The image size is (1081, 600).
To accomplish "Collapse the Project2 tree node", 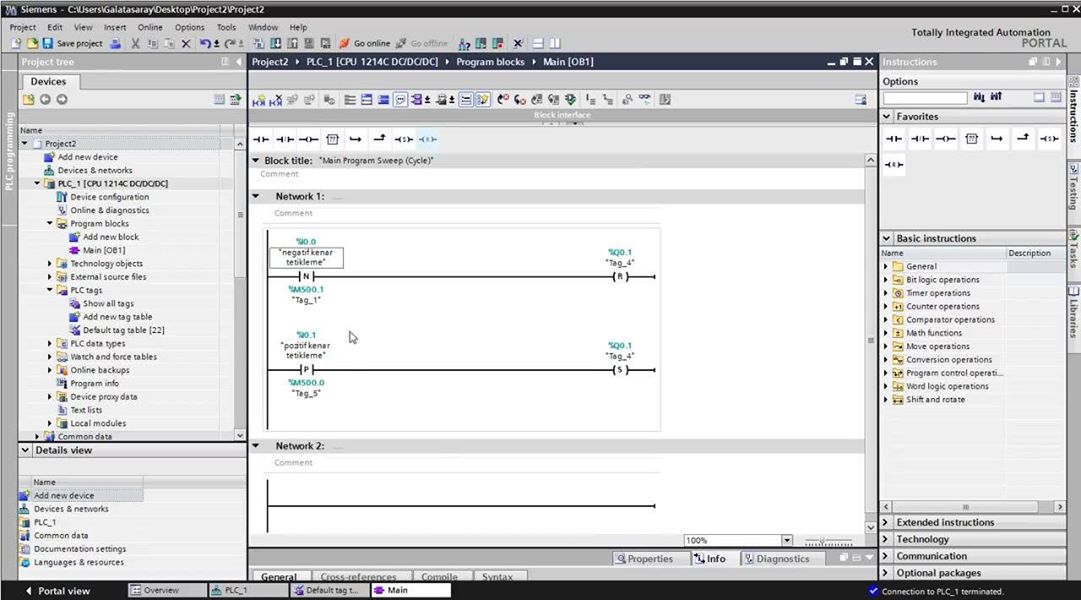I will (x=25, y=143).
